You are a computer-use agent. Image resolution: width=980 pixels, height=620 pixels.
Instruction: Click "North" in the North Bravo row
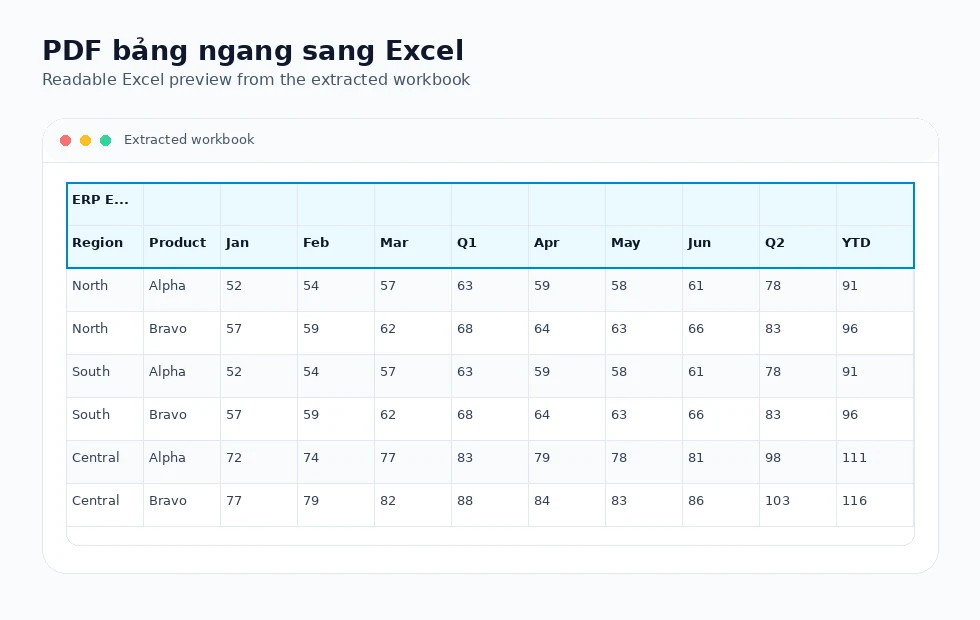[90, 329]
